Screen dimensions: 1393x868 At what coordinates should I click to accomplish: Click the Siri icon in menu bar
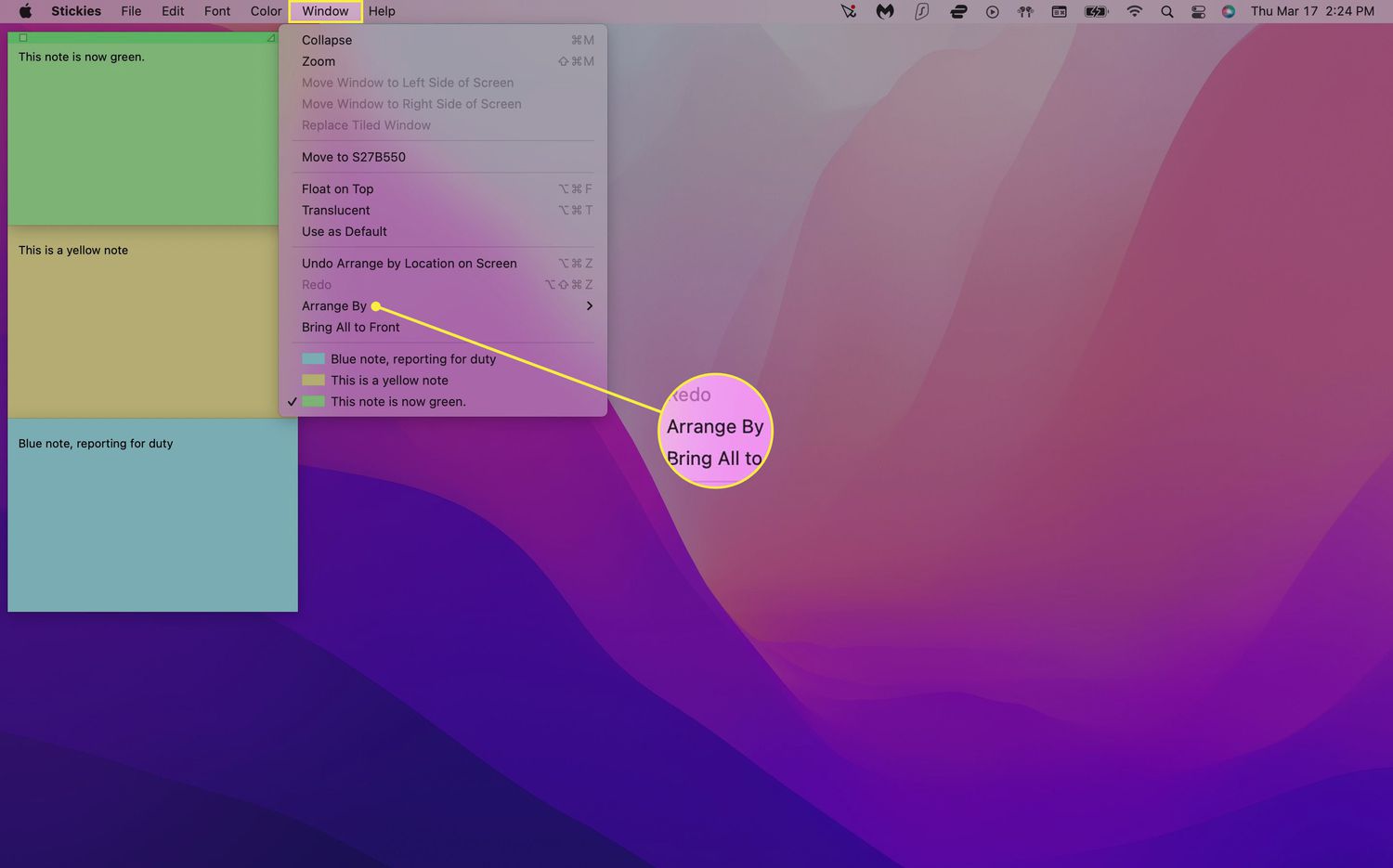(1229, 11)
